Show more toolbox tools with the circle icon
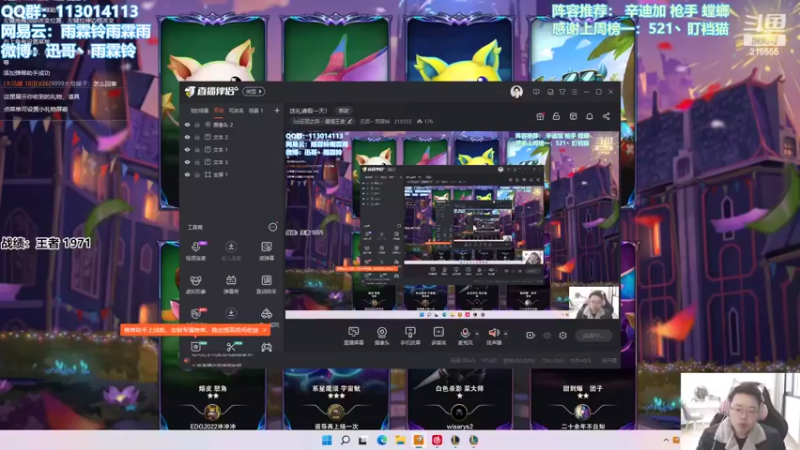 tap(273, 227)
